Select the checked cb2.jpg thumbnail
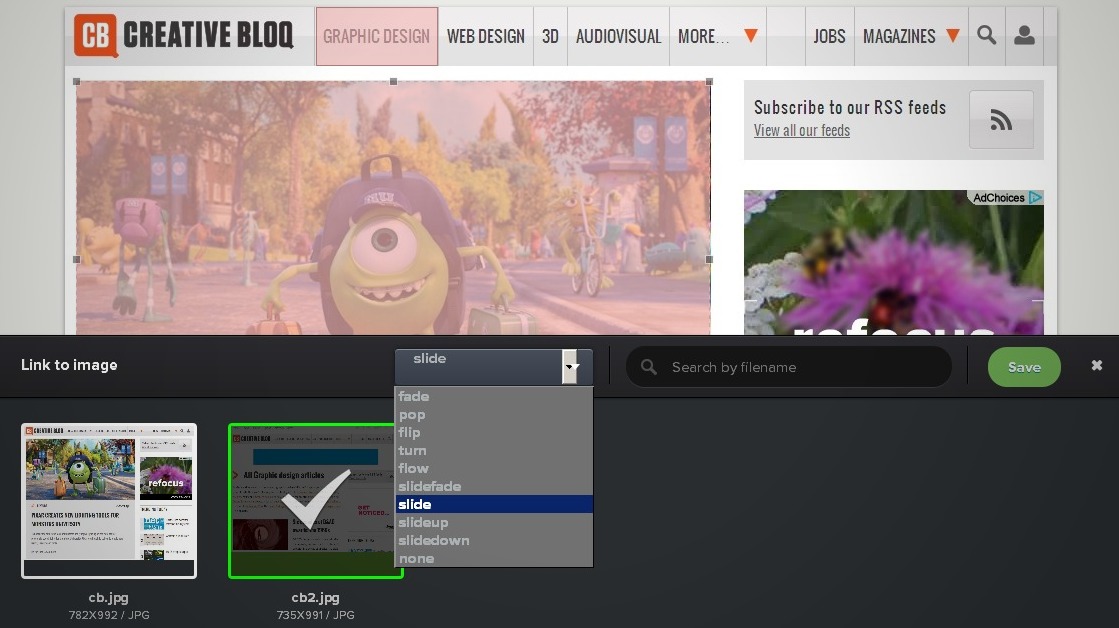 click(315, 500)
